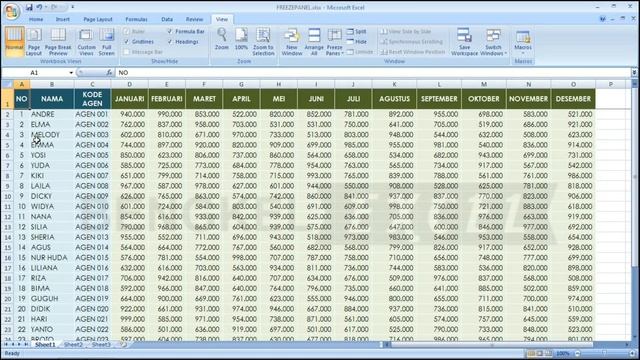This screenshot has width=640, height=360.
Task: Go to first sheet navigation arrow
Action: click(x=6, y=344)
